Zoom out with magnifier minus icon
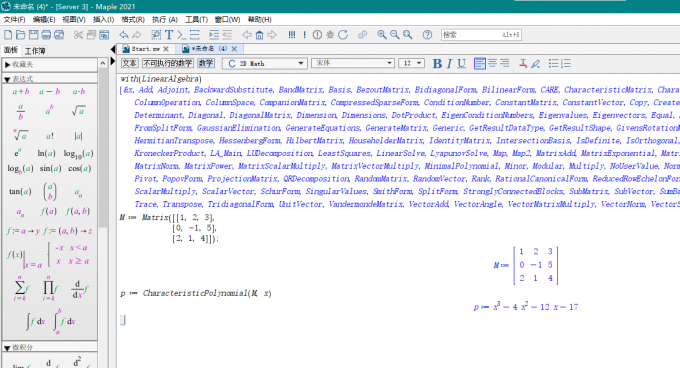The width and height of the screenshot is (680, 368). click(395, 35)
